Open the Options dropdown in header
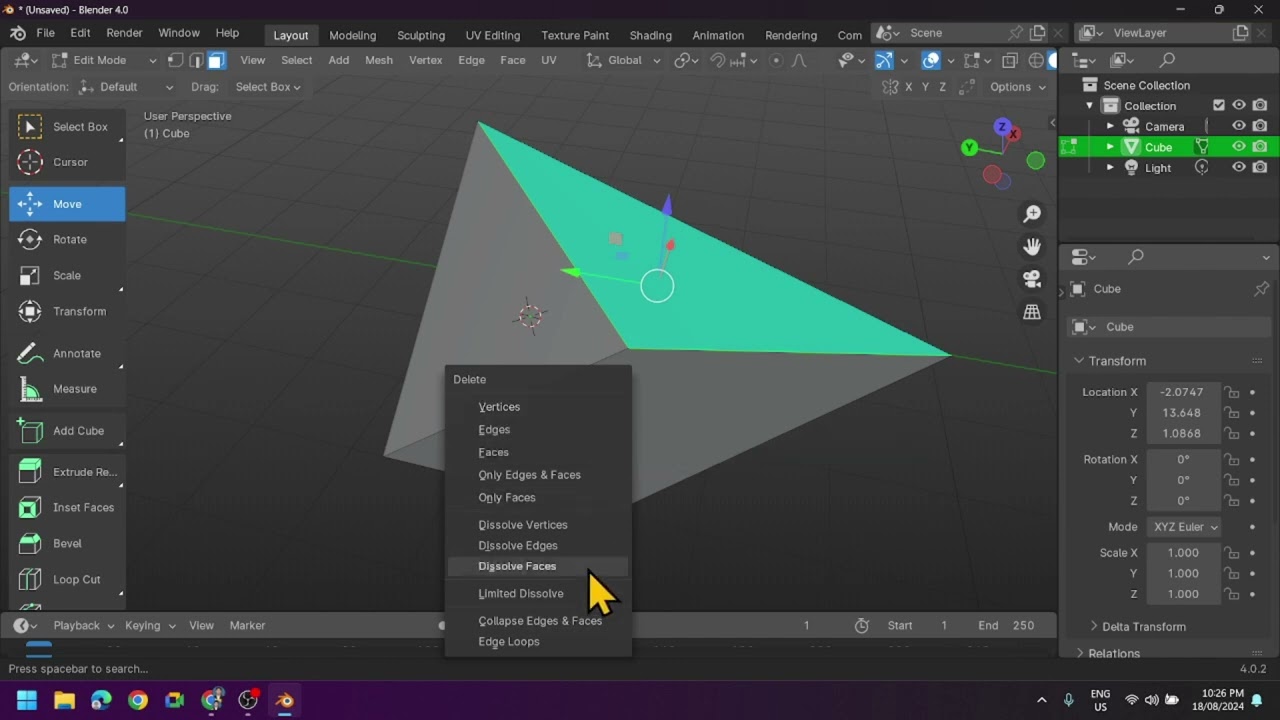 coord(1017,87)
